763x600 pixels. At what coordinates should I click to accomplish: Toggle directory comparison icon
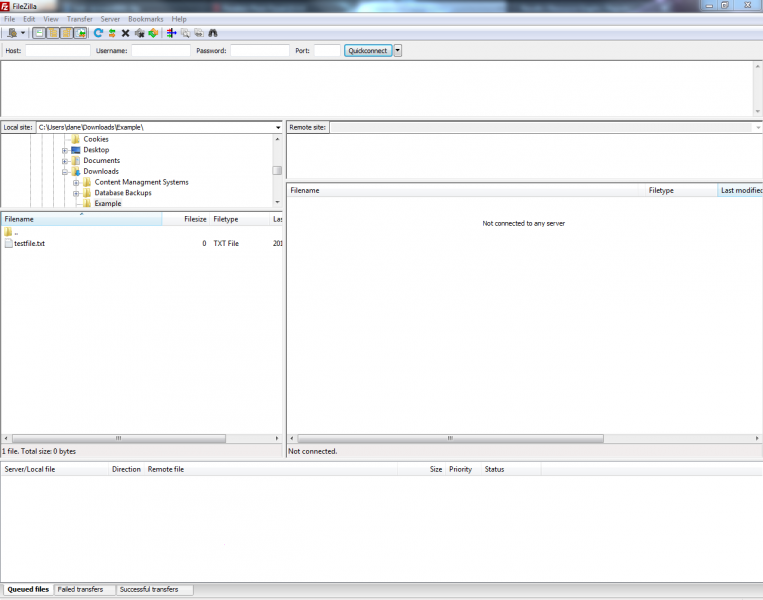pyautogui.click(x=185, y=33)
